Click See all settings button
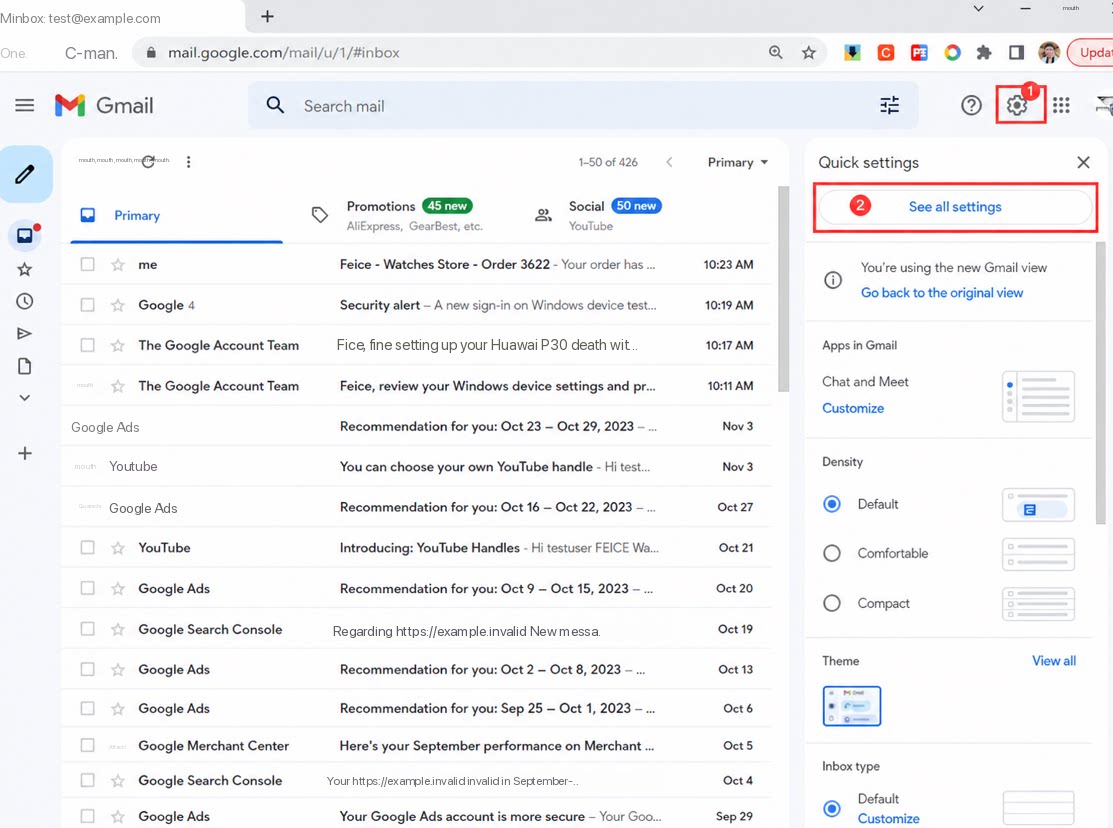This screenshot has width=1113, height=828. tap(955, 207)
